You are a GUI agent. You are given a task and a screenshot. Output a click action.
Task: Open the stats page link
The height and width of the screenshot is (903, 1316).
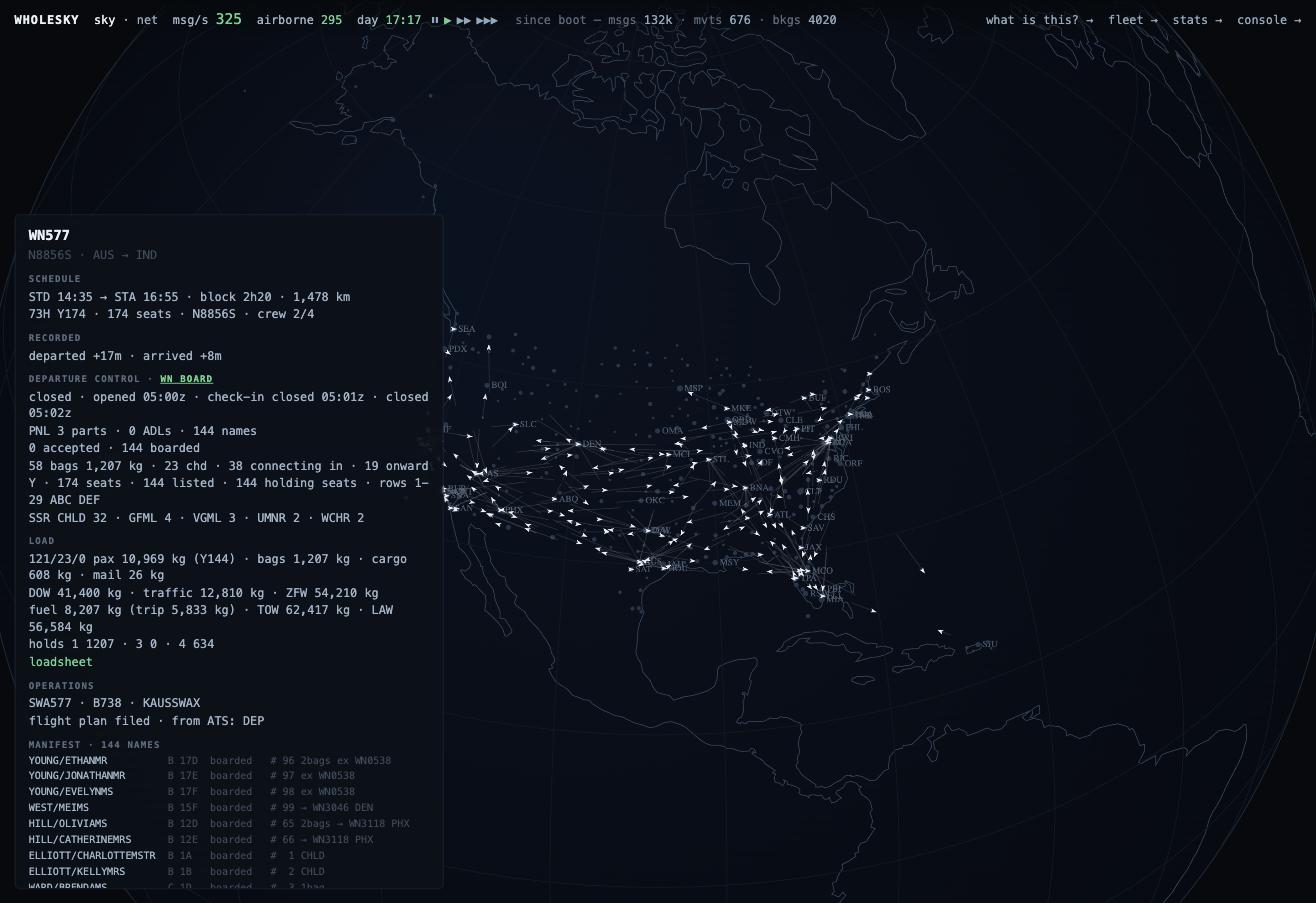pos(1197,20)
